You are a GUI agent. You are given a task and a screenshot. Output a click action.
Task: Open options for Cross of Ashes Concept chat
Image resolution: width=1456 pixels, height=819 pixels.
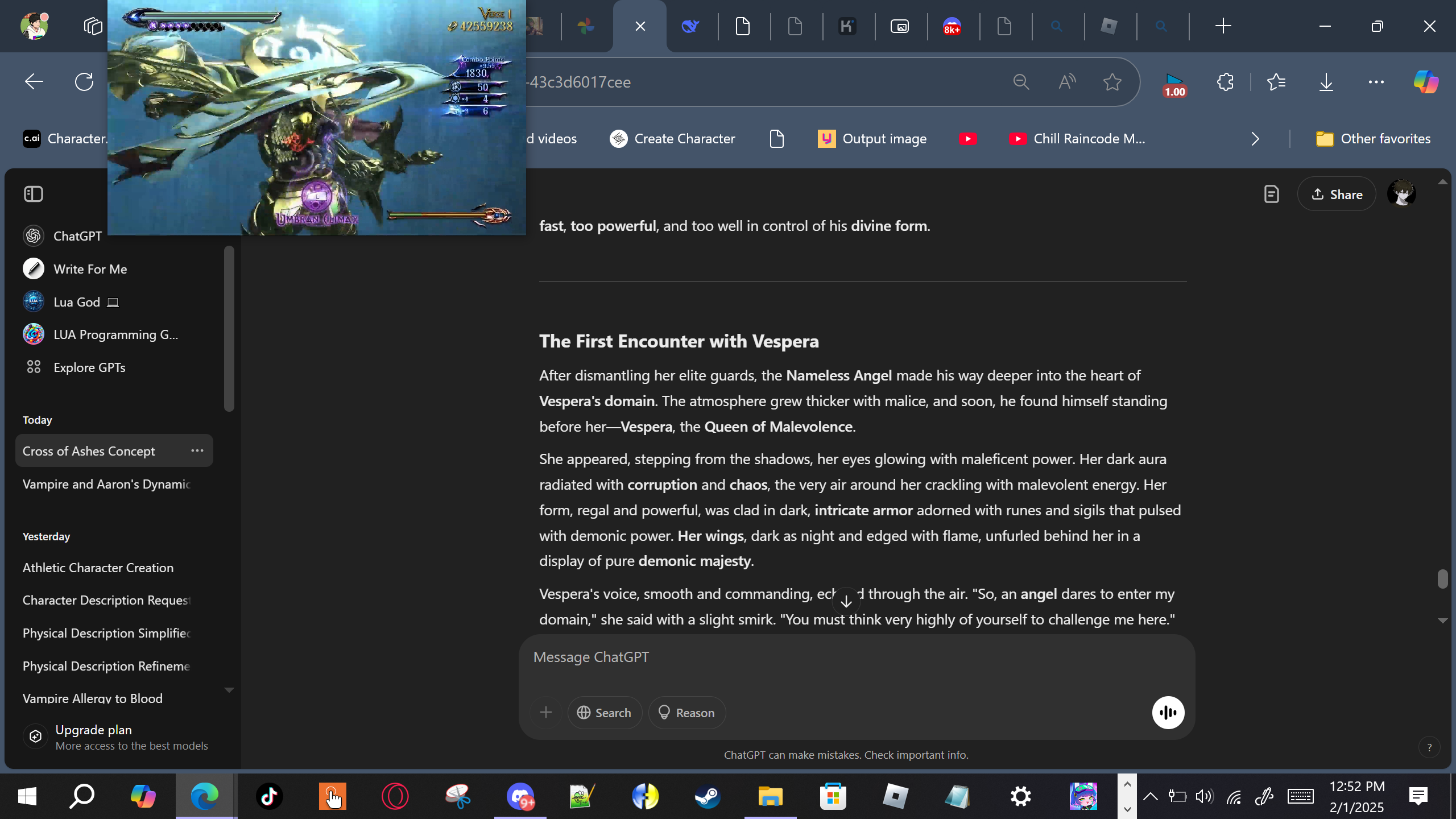197,450
